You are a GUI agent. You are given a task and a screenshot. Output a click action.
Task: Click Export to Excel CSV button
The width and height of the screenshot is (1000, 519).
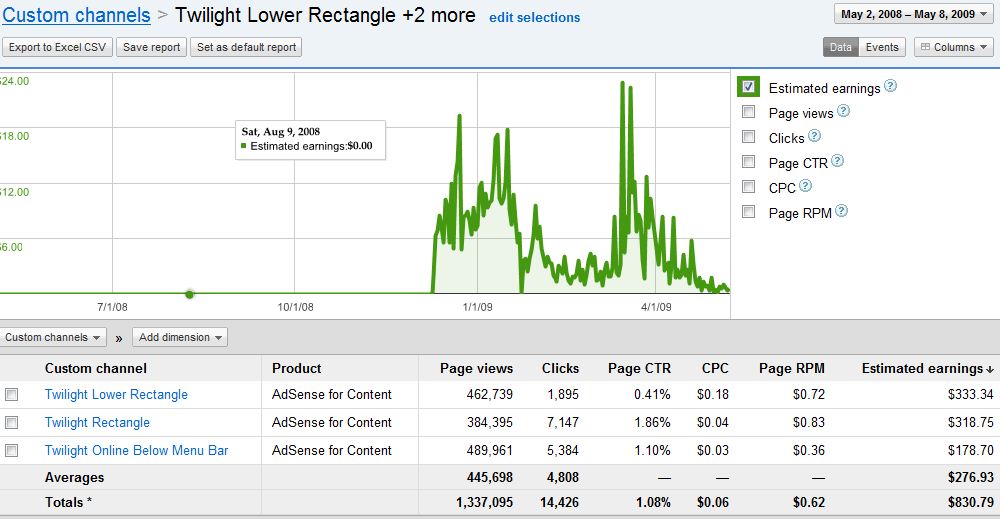57,47
